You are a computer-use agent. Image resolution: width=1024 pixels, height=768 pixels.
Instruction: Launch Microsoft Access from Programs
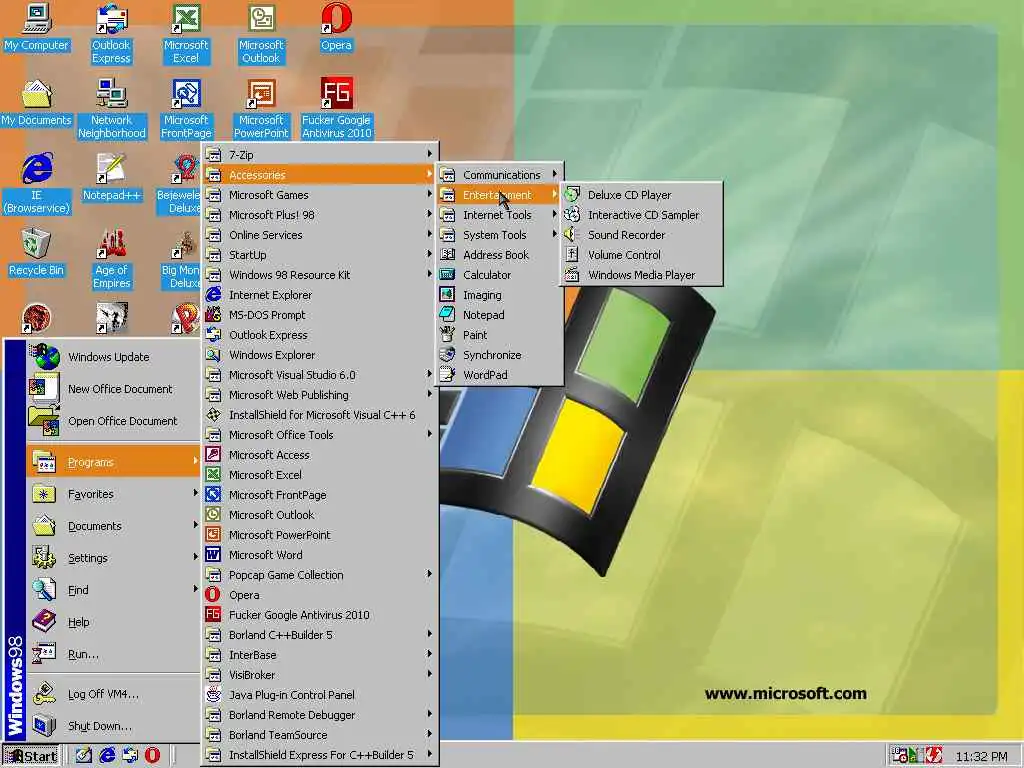(x=319, y=455)
